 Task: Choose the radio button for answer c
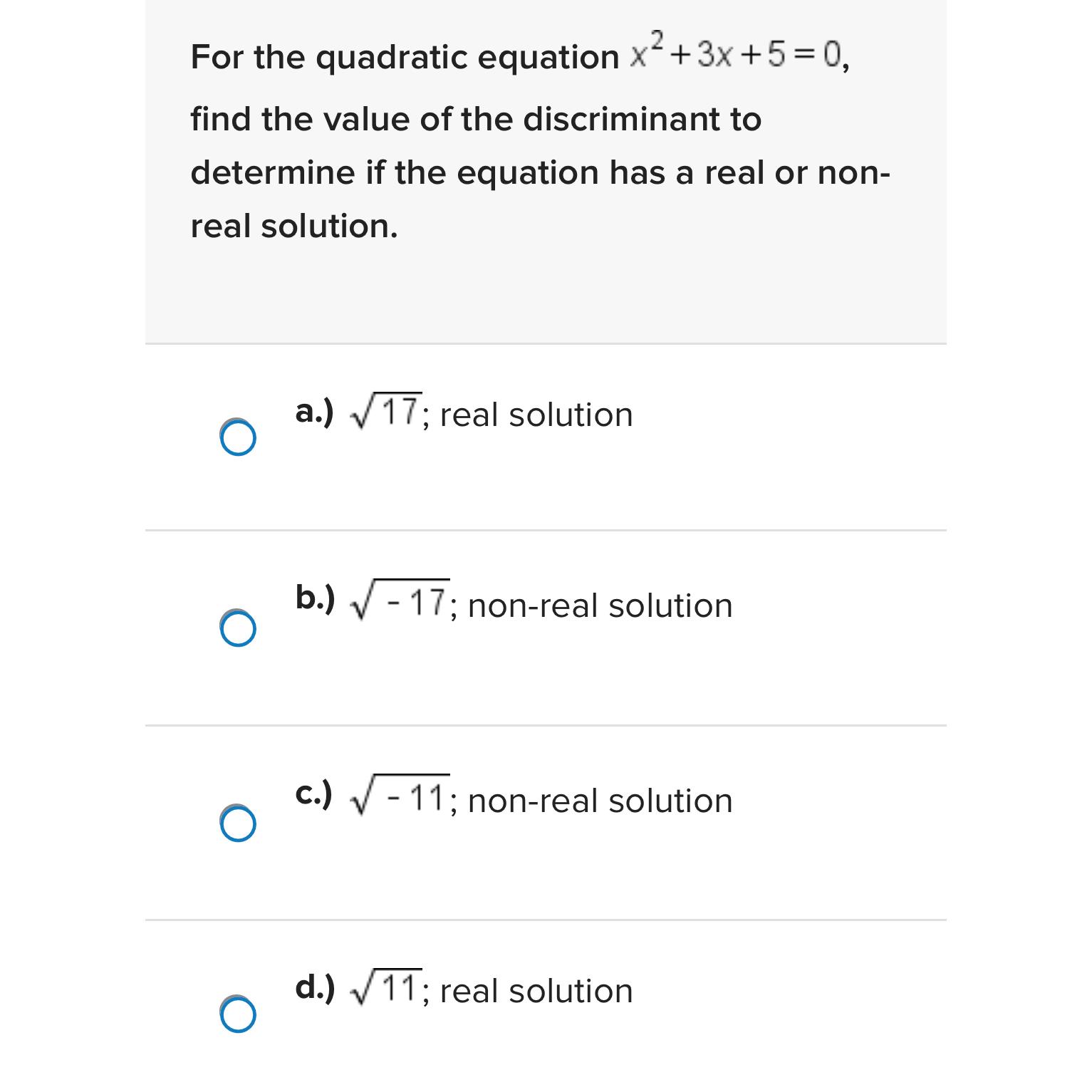click(x=238, y=823)
